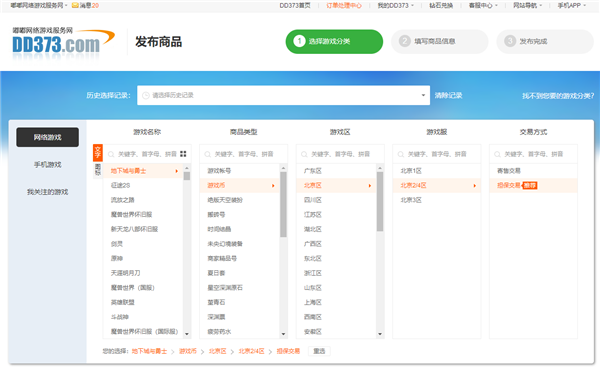Go to DD373首页
The height and width of the screenshot is (370, 600).
pos(295,5)
